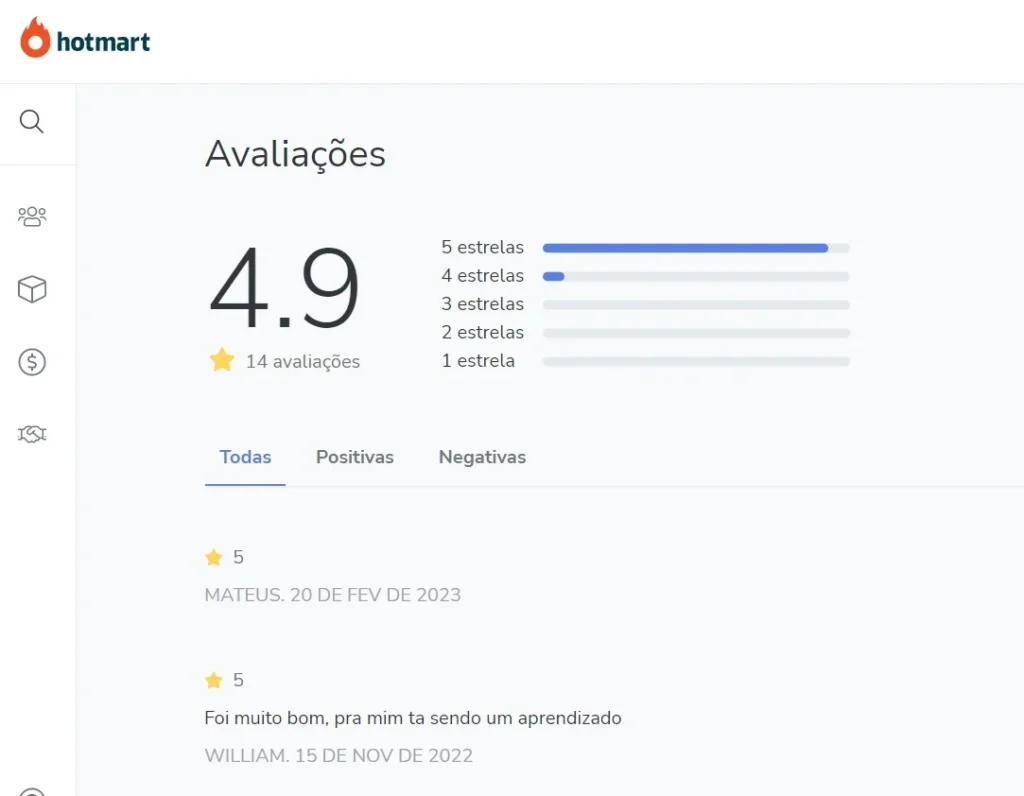Click the 5 estrelas label
This screenshot has height=796, width=1024.
click(483, 247)
